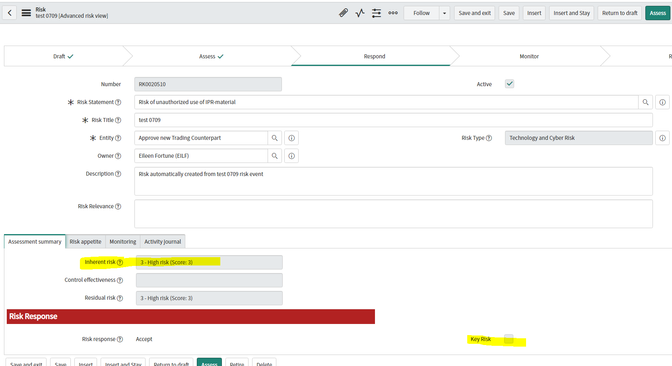Click into the Risk Title field
The height and width of the screenshot is (366, 672).
(x=393, y=120)
